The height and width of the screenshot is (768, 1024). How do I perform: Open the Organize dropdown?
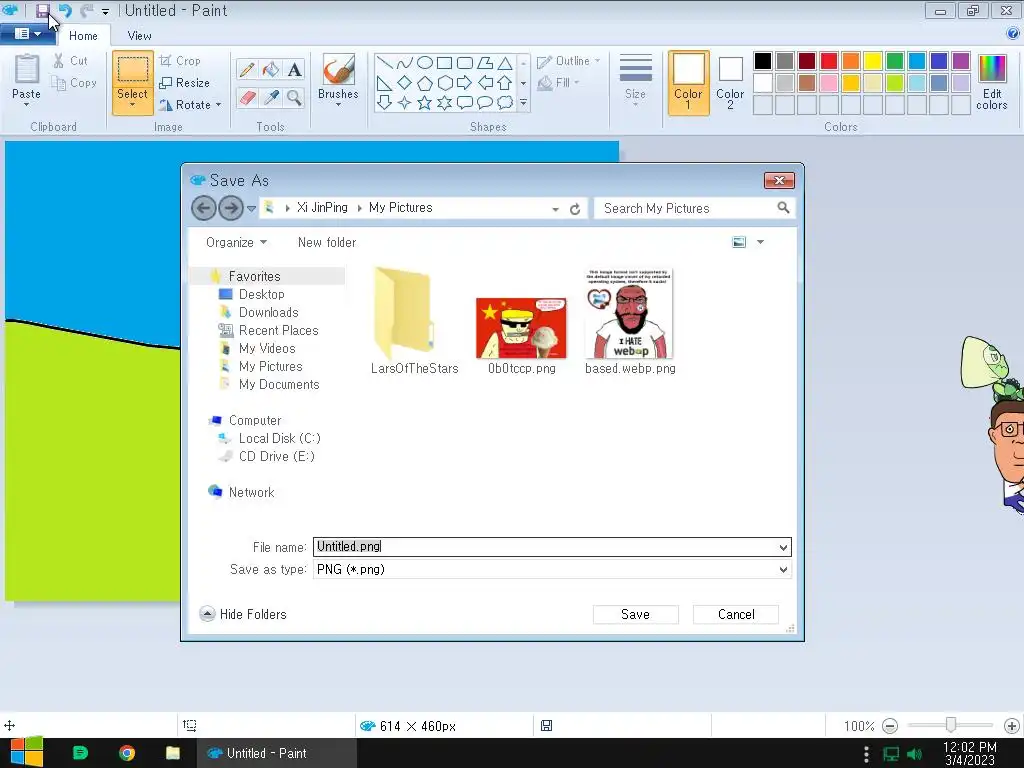236,242
